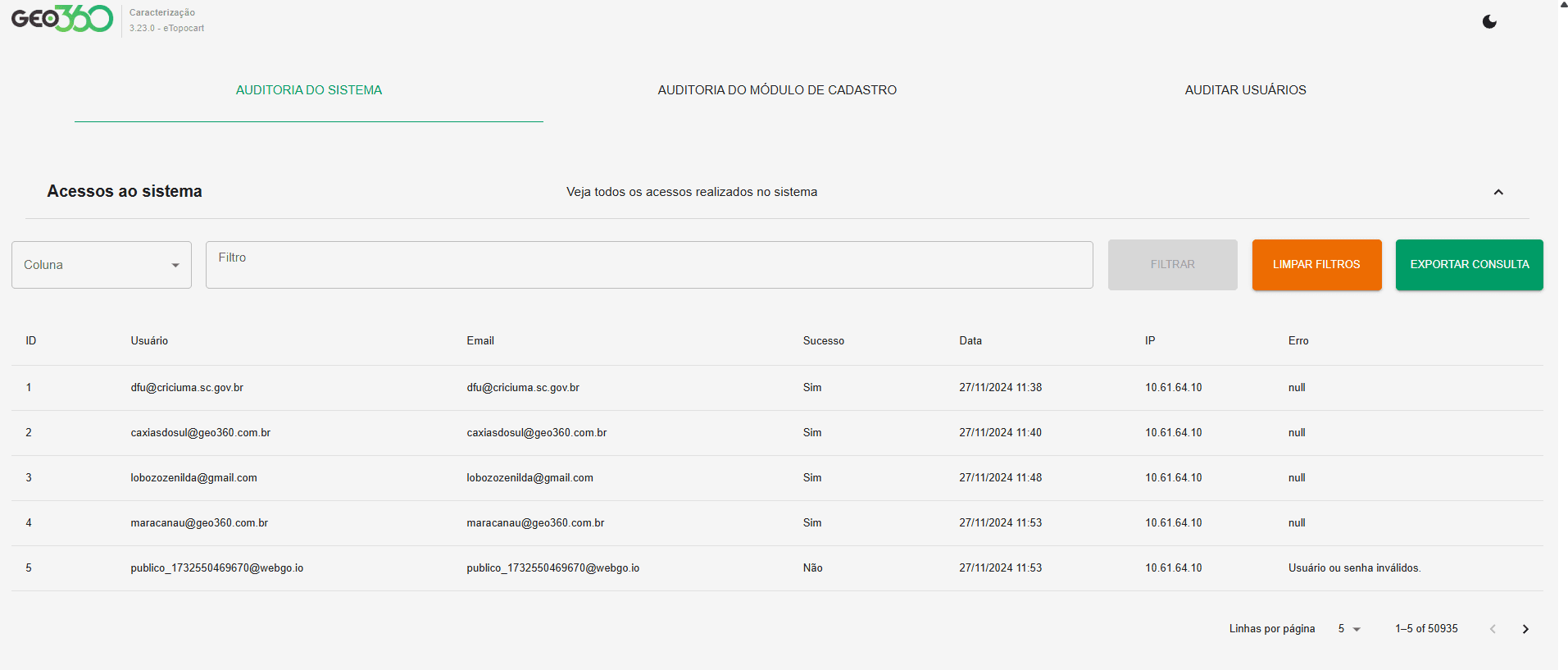Image resolution: width=1568 pixels, height=670 pixels.
Task: Click the Usuário column header
Action: pos(149,341)
